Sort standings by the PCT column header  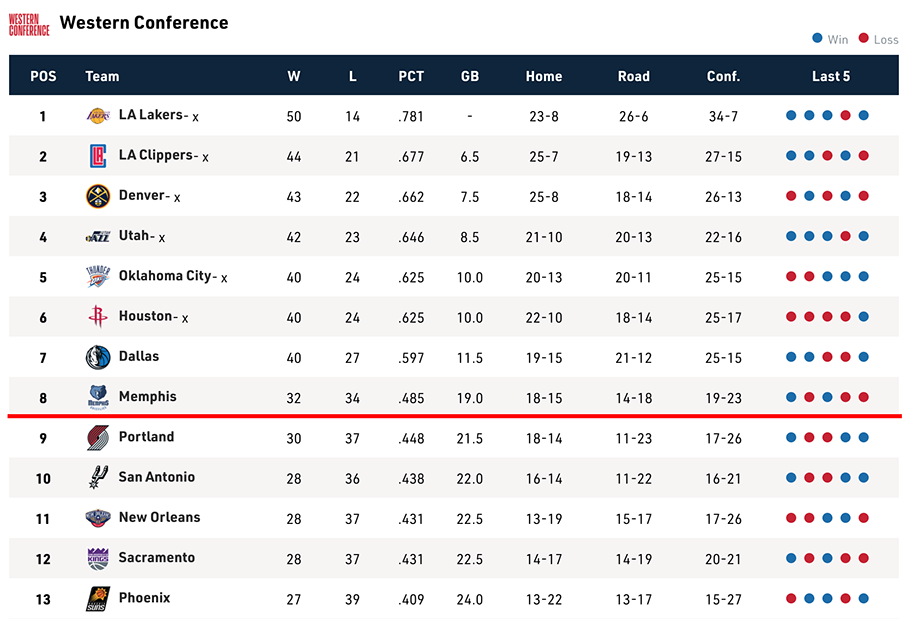(411, 76)
